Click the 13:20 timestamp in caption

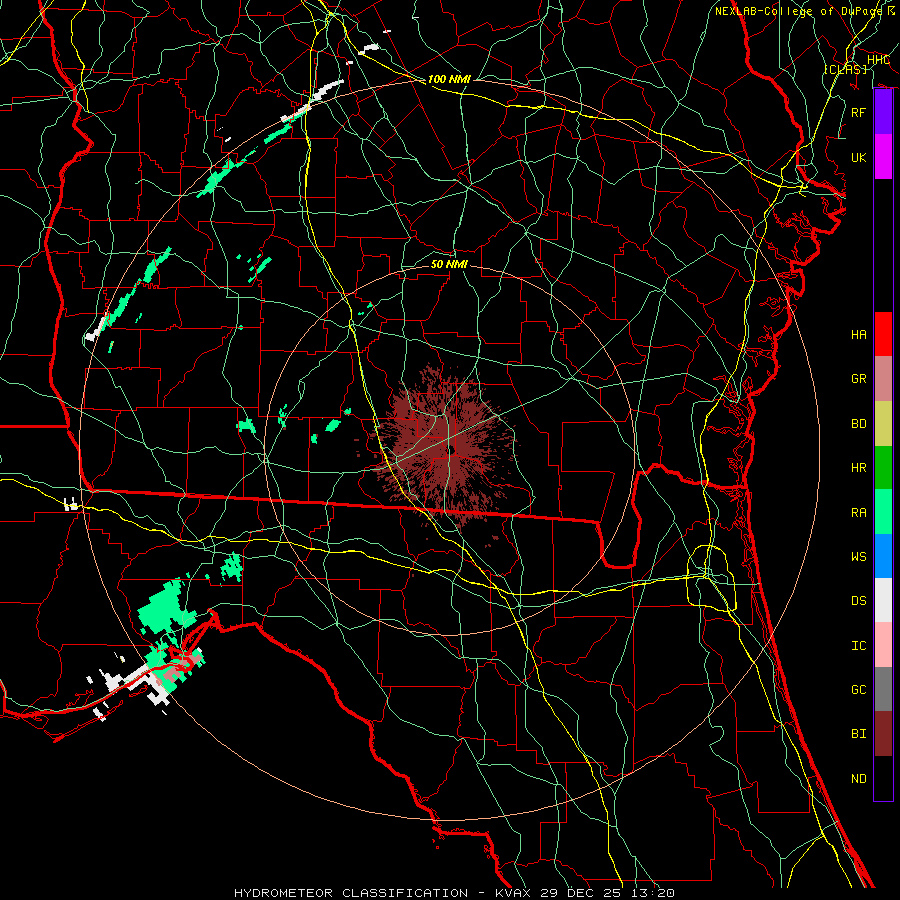coord(653,893)
